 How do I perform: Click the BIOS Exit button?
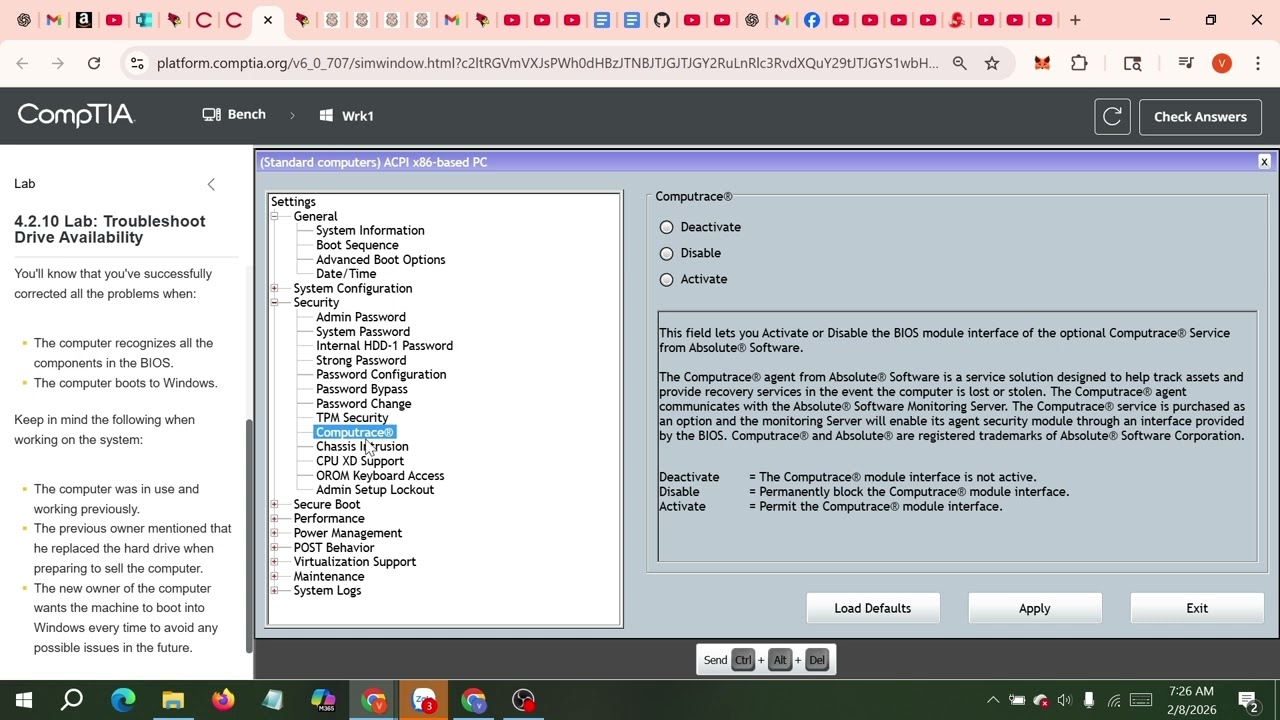1197,608
